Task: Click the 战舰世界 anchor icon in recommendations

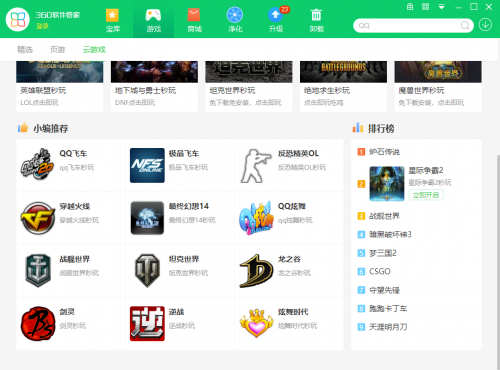Action: [x=38, y=271]
